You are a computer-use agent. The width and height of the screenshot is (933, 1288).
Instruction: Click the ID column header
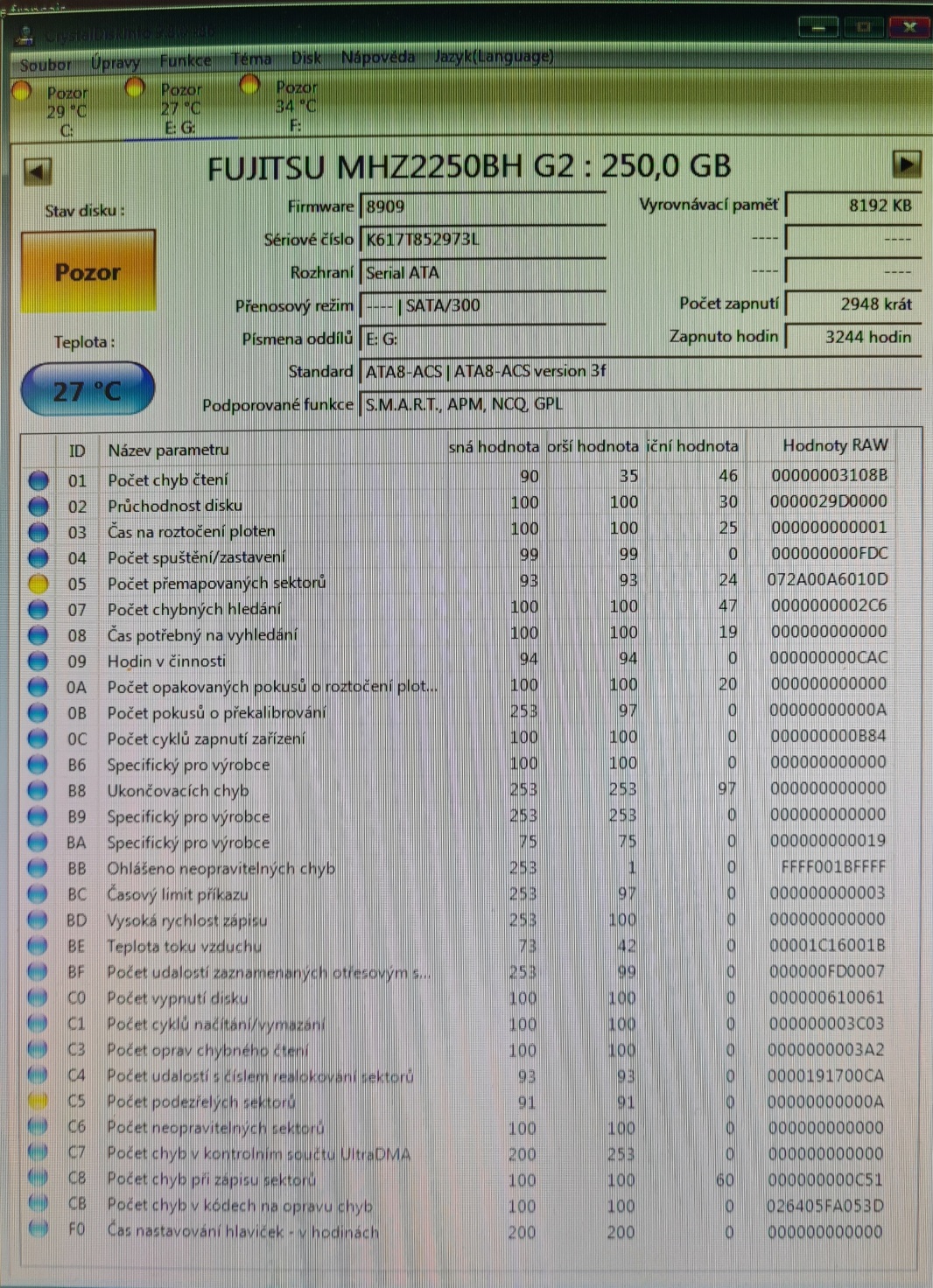pyautogui.click(x=77, y=451)
